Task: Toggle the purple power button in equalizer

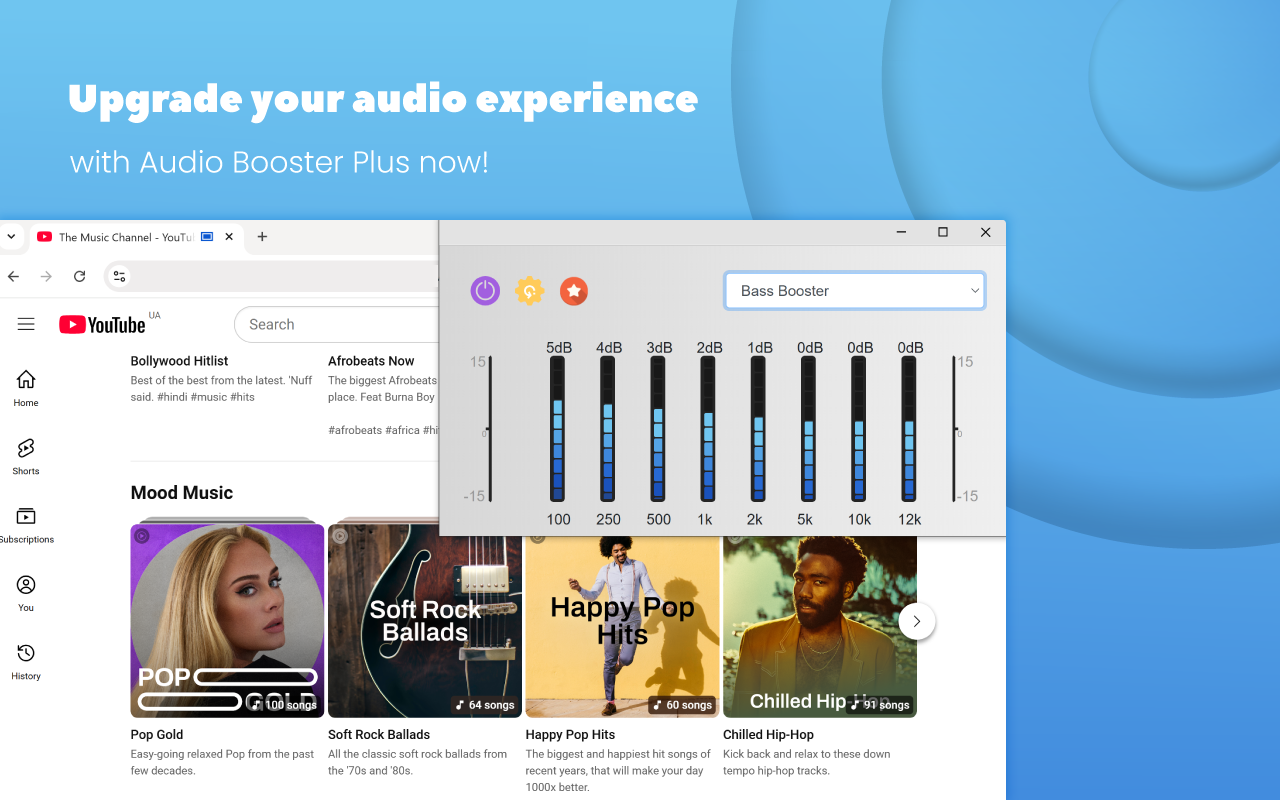Action: click(x=485, y=291)
